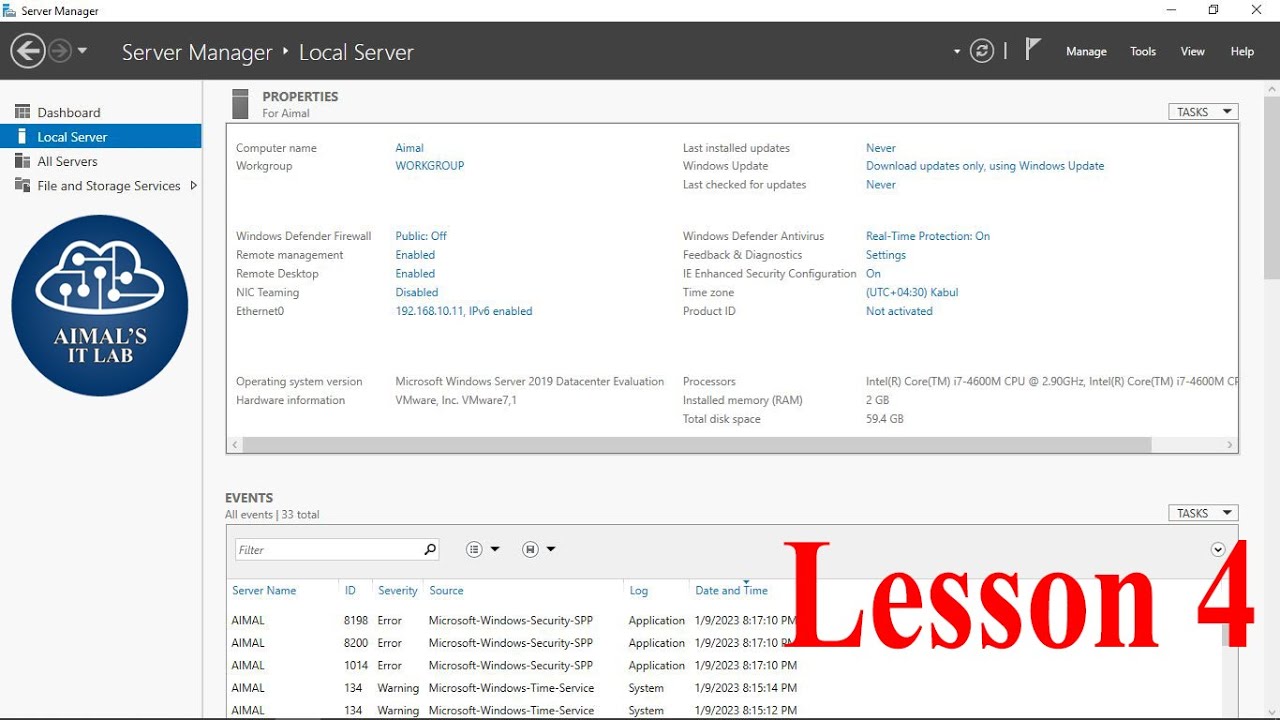
Task: Open the Properties TASKS dropdown
Action: coord(1204,112)
